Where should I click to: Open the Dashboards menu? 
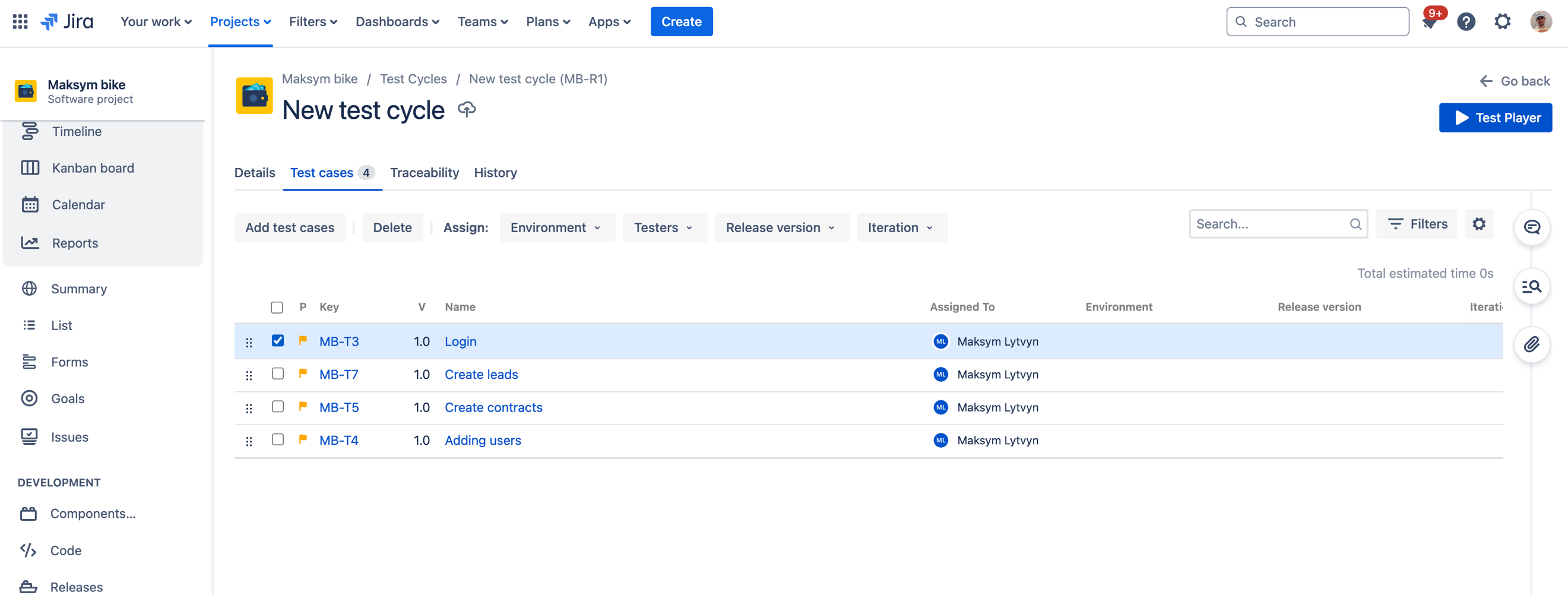click(x=397, y=22)
